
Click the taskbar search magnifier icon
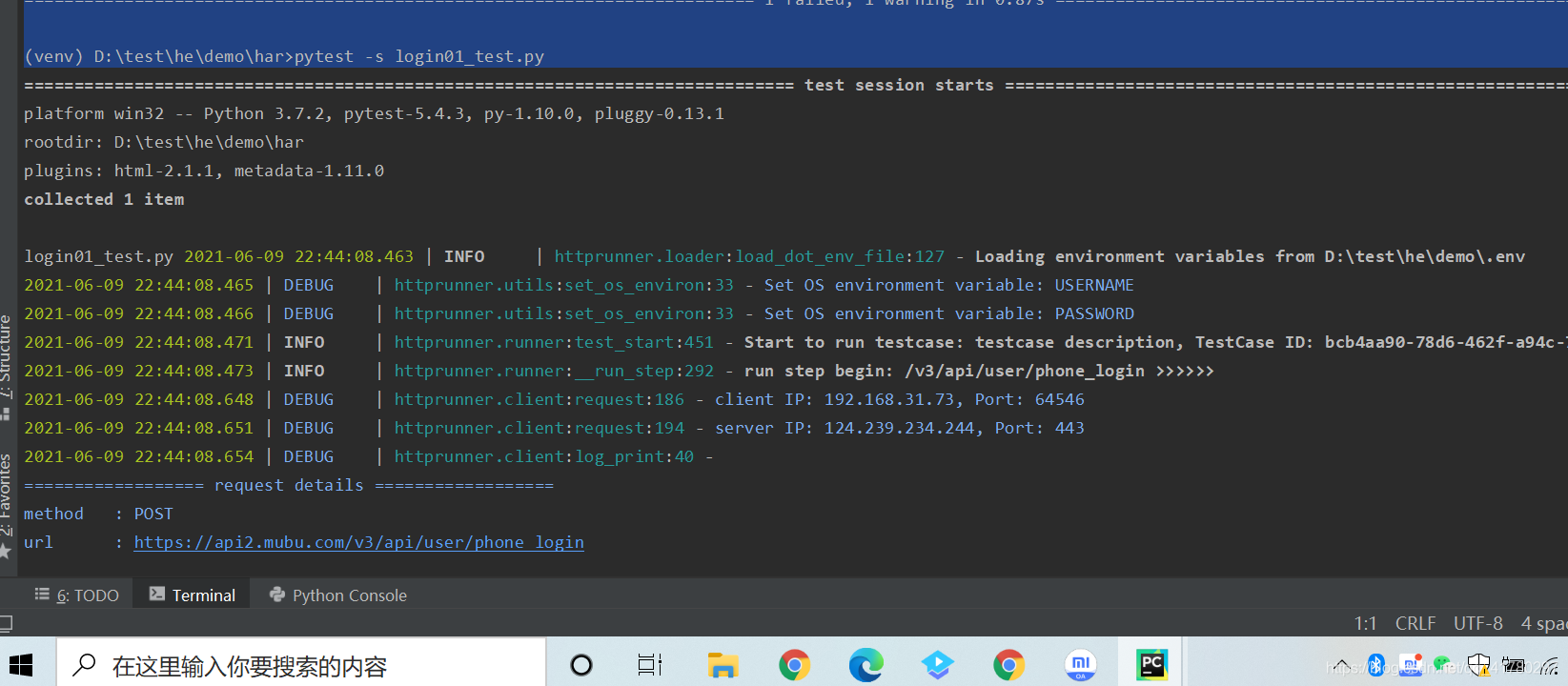click(x=85, y=664)
